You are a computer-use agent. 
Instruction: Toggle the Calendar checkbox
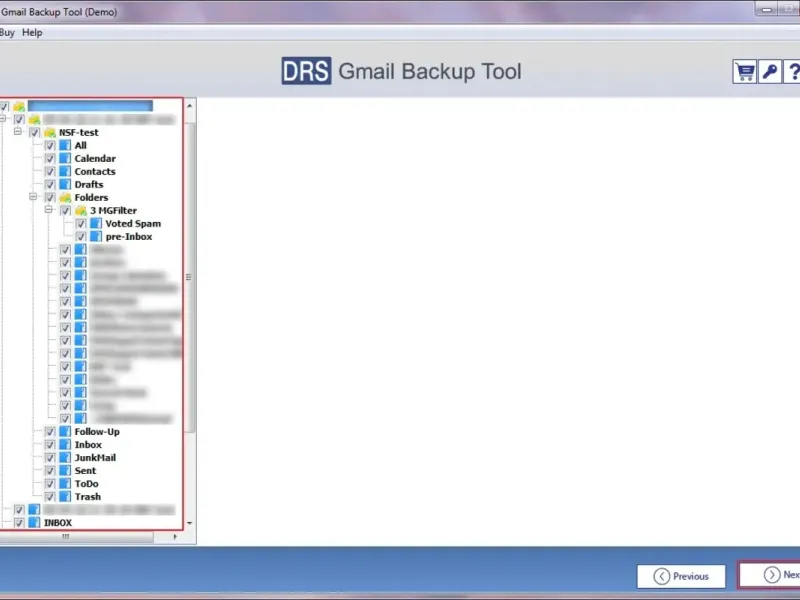tap(49, 159)
